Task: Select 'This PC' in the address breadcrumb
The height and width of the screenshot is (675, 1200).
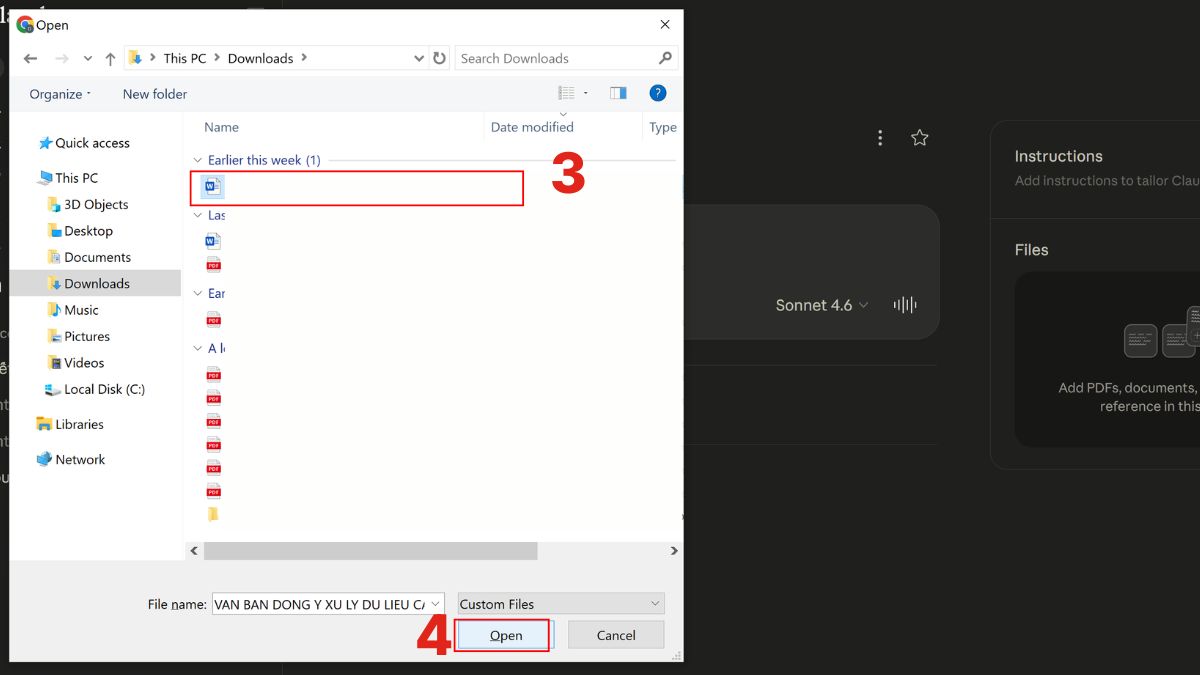Action: click(185, 58)
